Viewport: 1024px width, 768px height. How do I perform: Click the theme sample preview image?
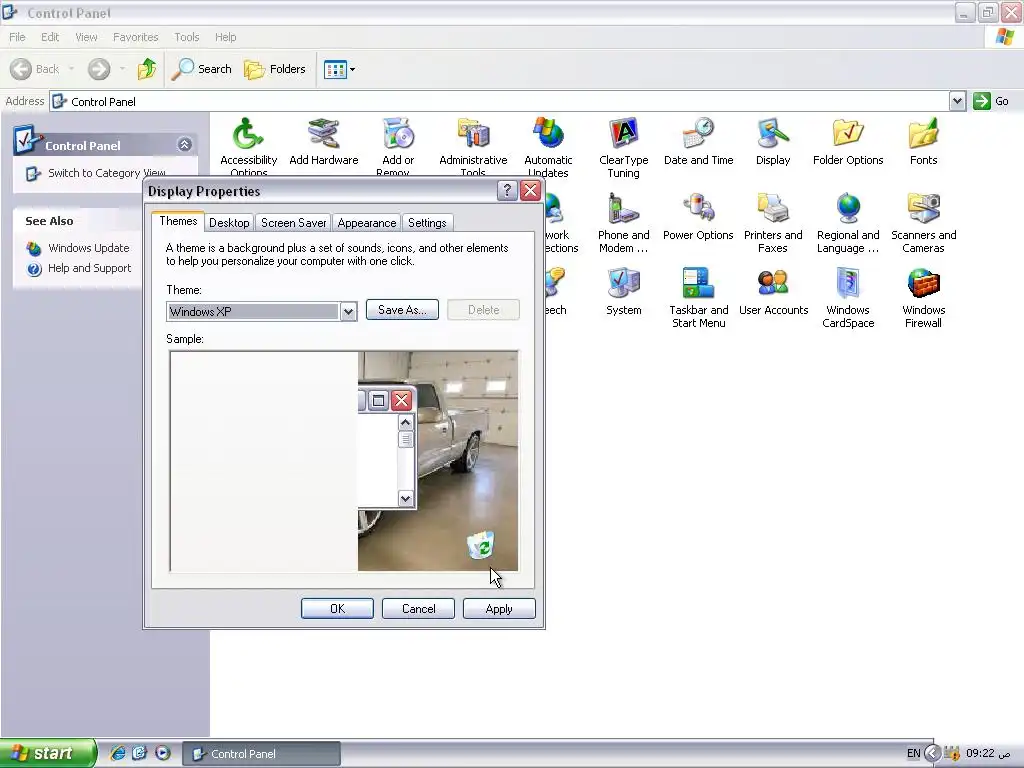coord(344,461)
